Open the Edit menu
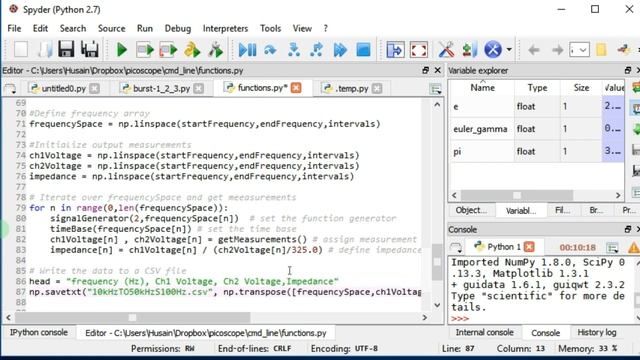 pos(40,28)
